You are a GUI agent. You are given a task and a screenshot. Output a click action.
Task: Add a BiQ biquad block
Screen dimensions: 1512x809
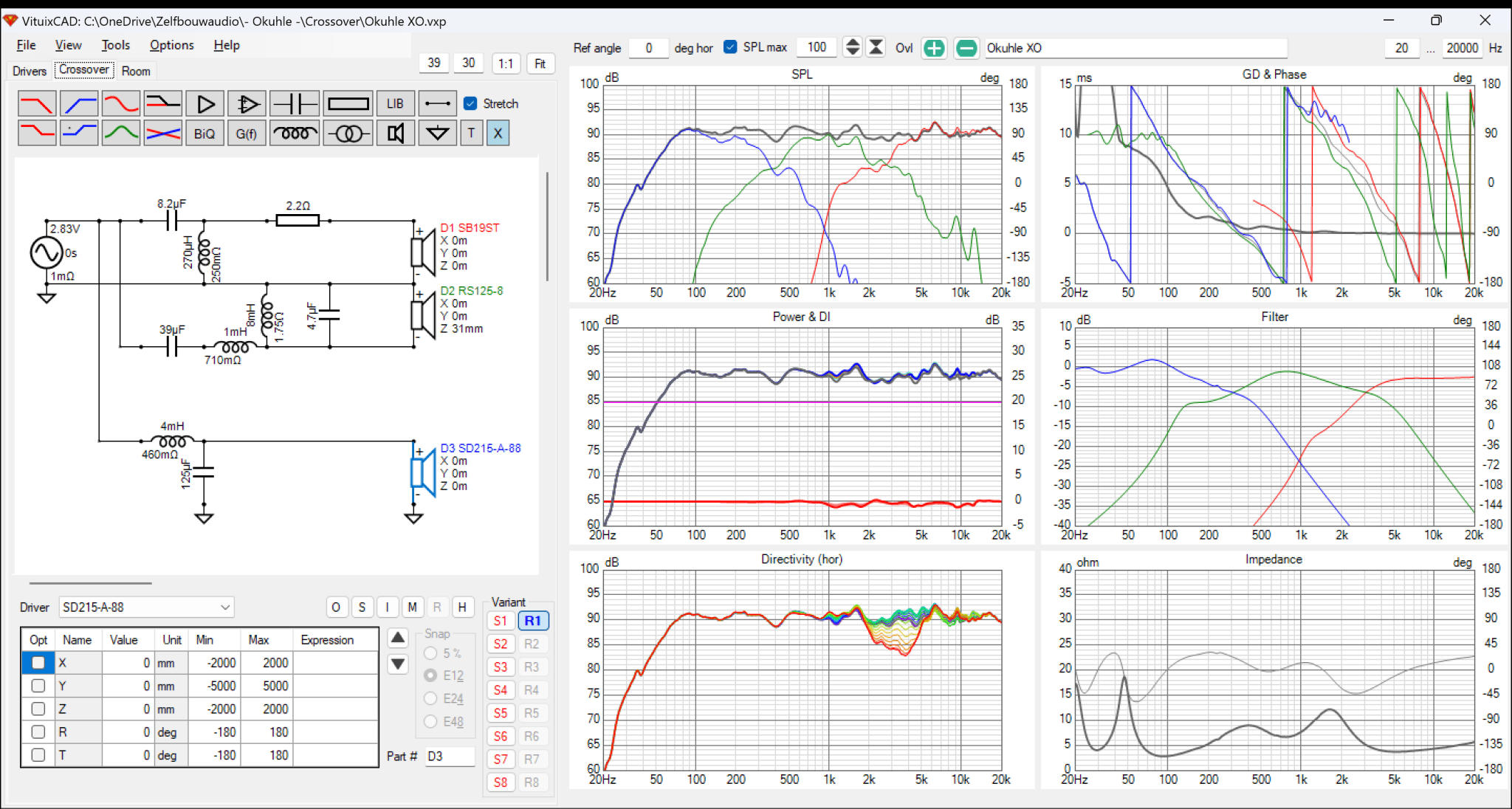pos(205,133)
